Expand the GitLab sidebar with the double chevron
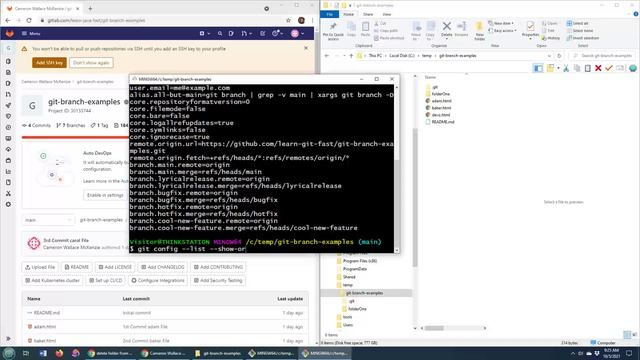 (8, 339)
